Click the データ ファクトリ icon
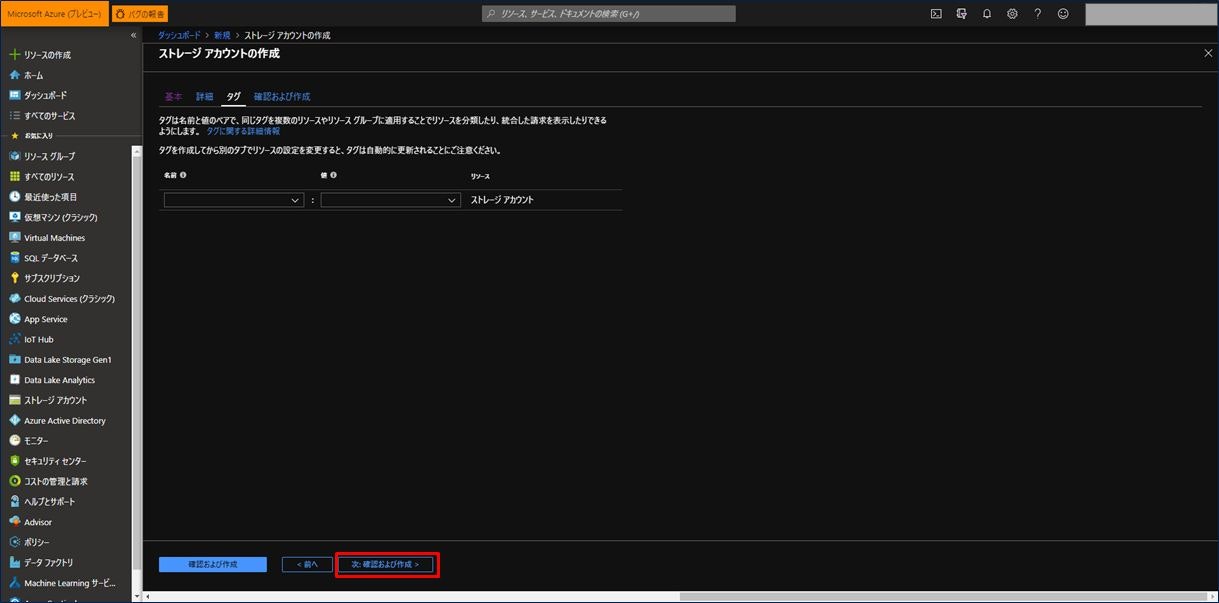 [x=14, y=562]
